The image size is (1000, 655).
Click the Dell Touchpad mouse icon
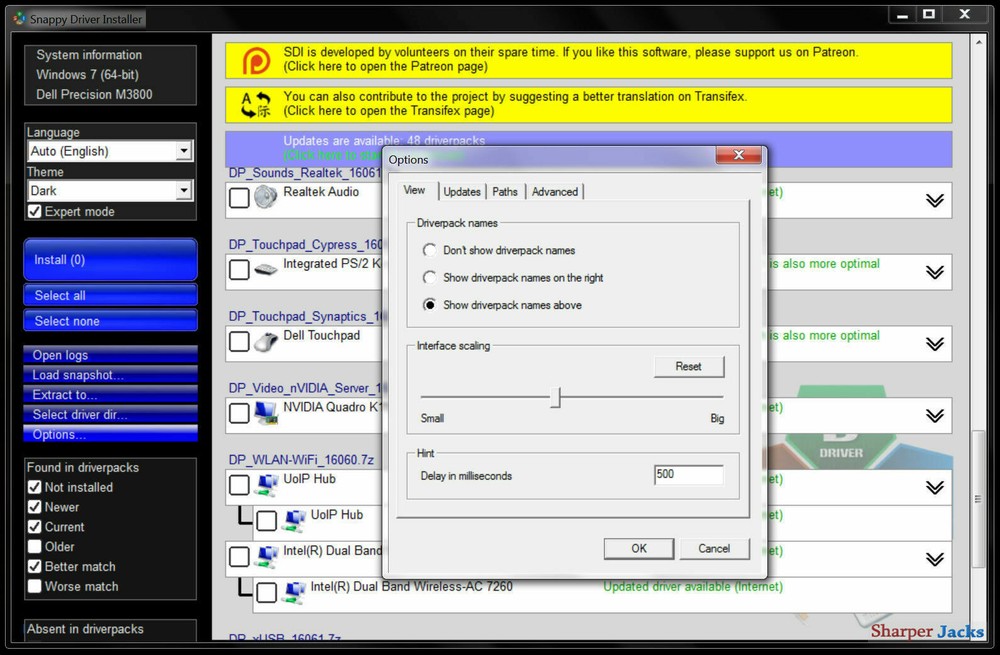click(263, 340)
